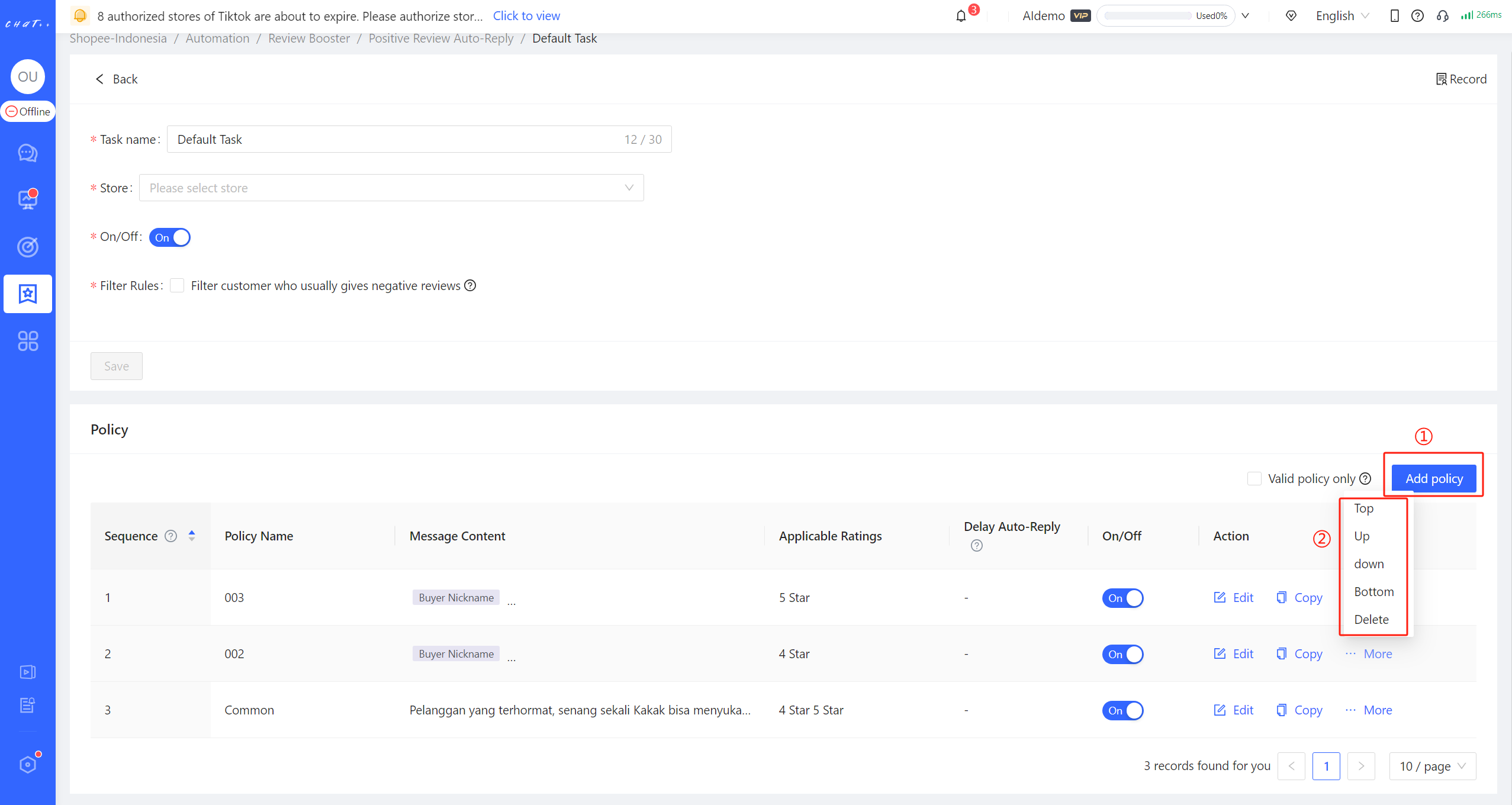Viewport: 1512px width, 805px height.
Task: Click the Used0% usage progress bar
Action: (x=1166, y=16)
